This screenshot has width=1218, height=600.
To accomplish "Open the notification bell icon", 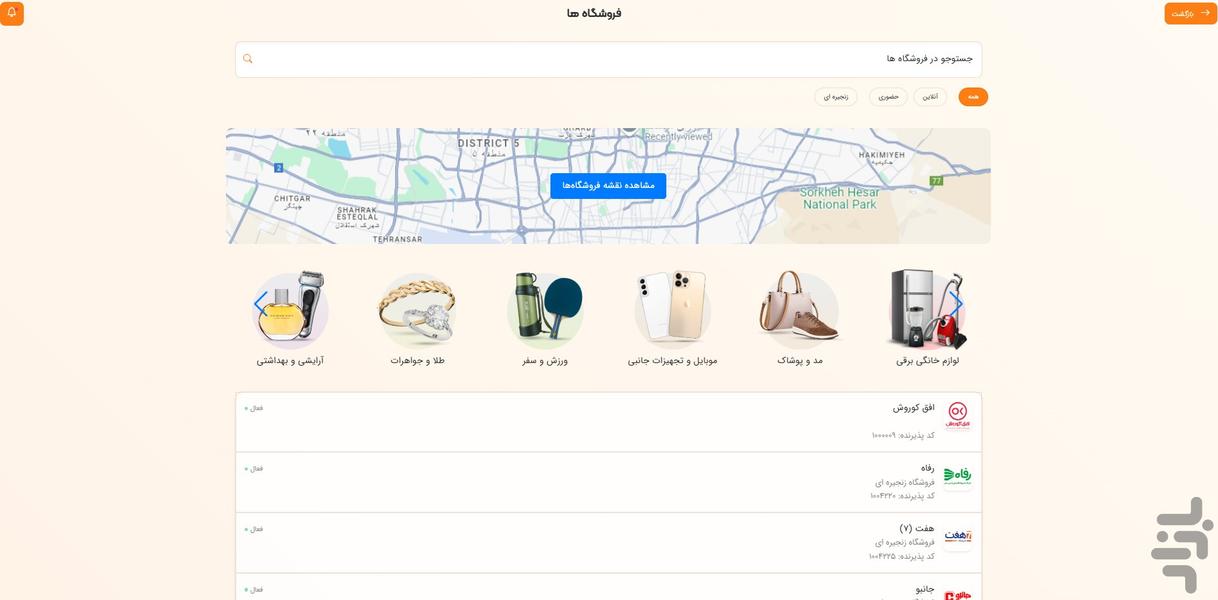I will [12, 13].
